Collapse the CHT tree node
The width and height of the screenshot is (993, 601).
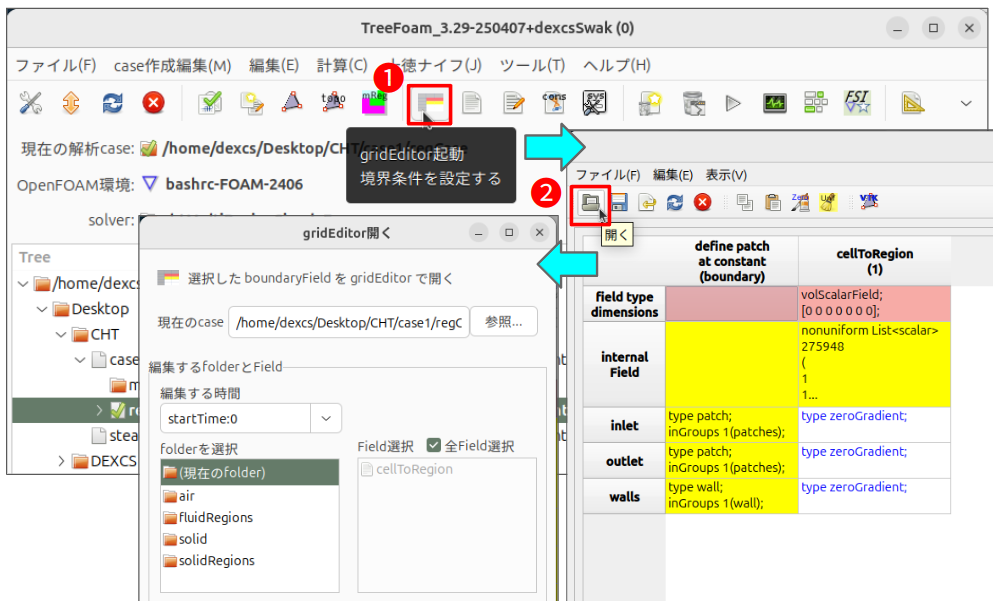(x=61, y=334)
